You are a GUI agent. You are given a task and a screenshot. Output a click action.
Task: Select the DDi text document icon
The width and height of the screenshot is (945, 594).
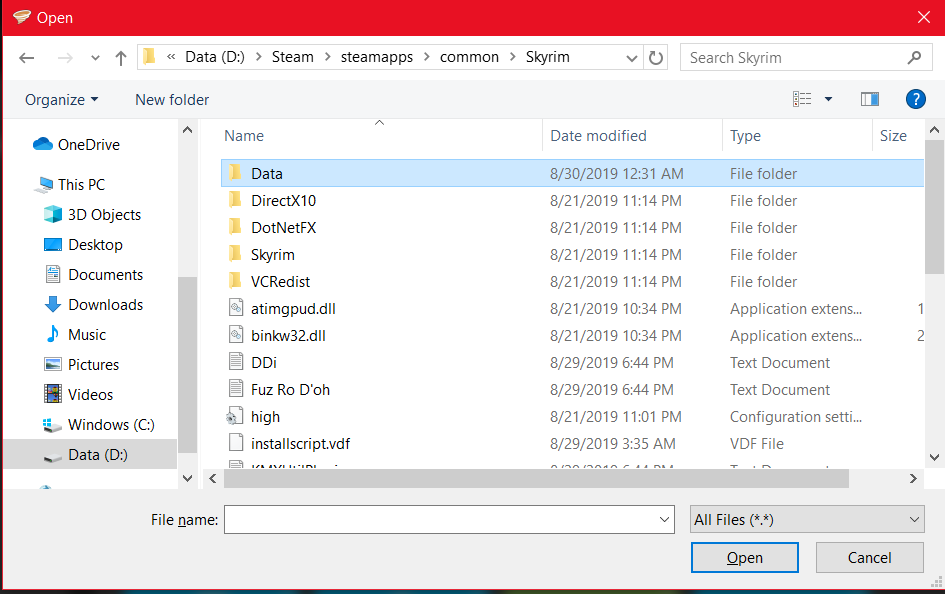click(x=236, y=362)
